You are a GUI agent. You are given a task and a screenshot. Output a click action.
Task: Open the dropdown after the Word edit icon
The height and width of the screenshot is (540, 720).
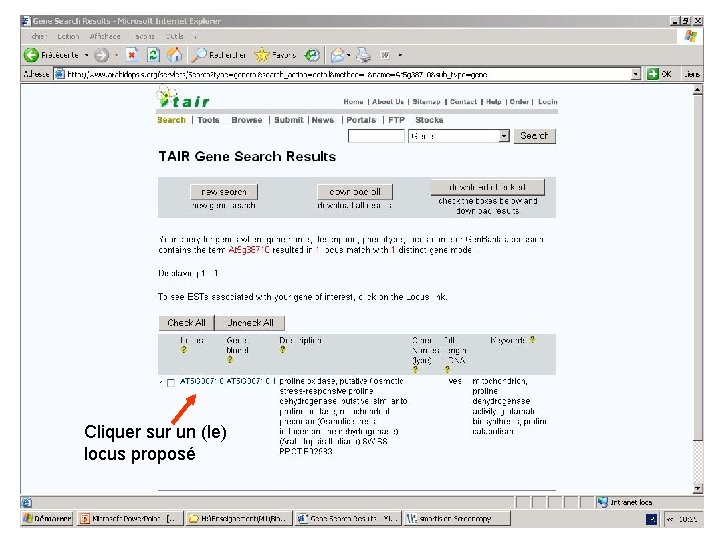[x=400, y=55]
